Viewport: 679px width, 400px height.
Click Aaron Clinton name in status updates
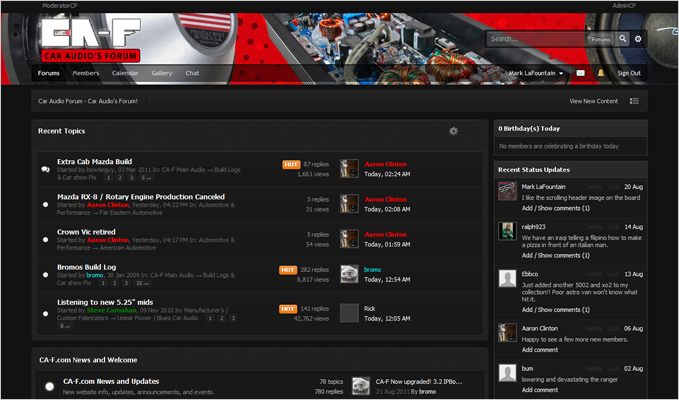point(540,328)
